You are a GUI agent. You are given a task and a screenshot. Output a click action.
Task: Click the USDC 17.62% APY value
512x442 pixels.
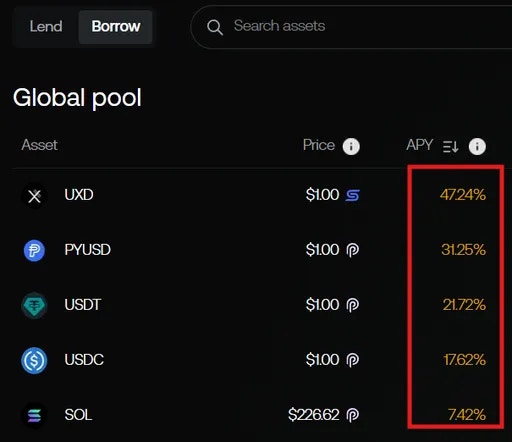click(464, 360)
